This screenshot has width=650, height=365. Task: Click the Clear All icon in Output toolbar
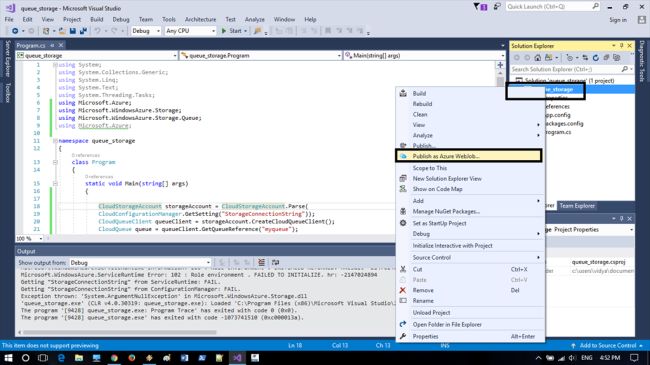(x=261, y=262)
